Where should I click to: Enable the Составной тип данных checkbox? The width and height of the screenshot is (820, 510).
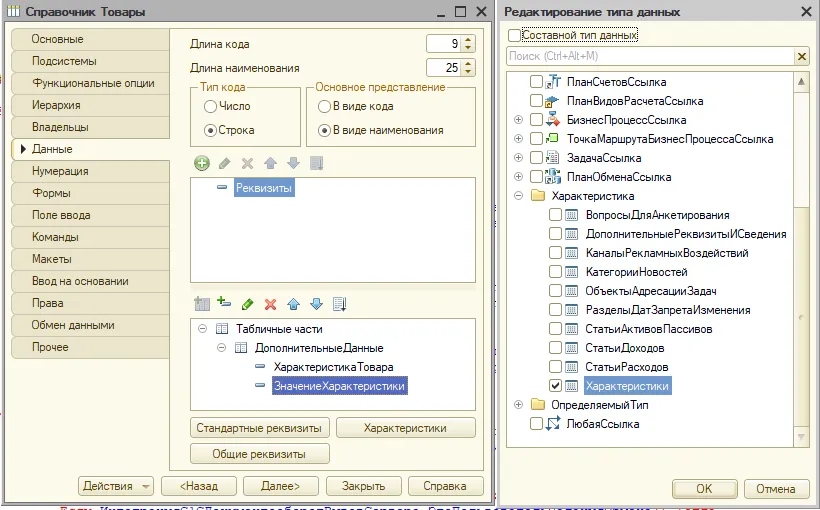(515, 35)
